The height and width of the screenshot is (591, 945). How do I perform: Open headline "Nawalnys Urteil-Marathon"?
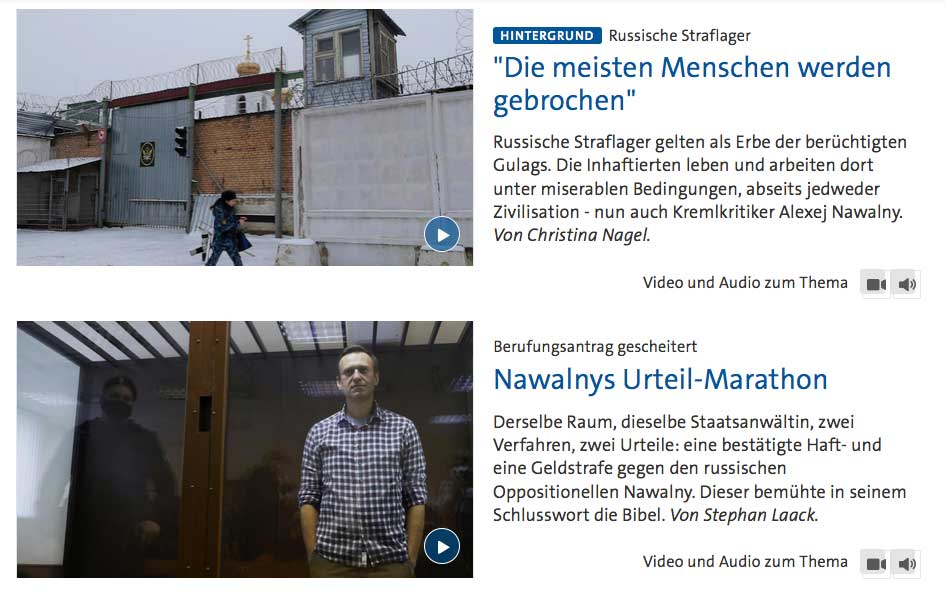(660, 380)
